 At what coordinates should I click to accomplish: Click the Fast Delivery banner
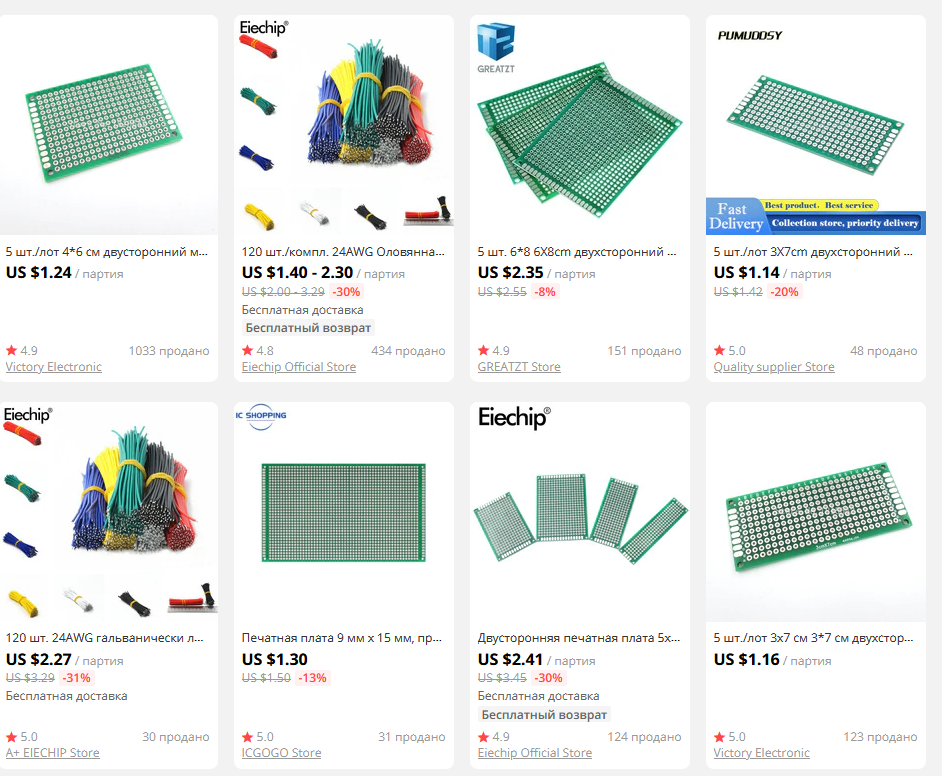click(816, 217)
